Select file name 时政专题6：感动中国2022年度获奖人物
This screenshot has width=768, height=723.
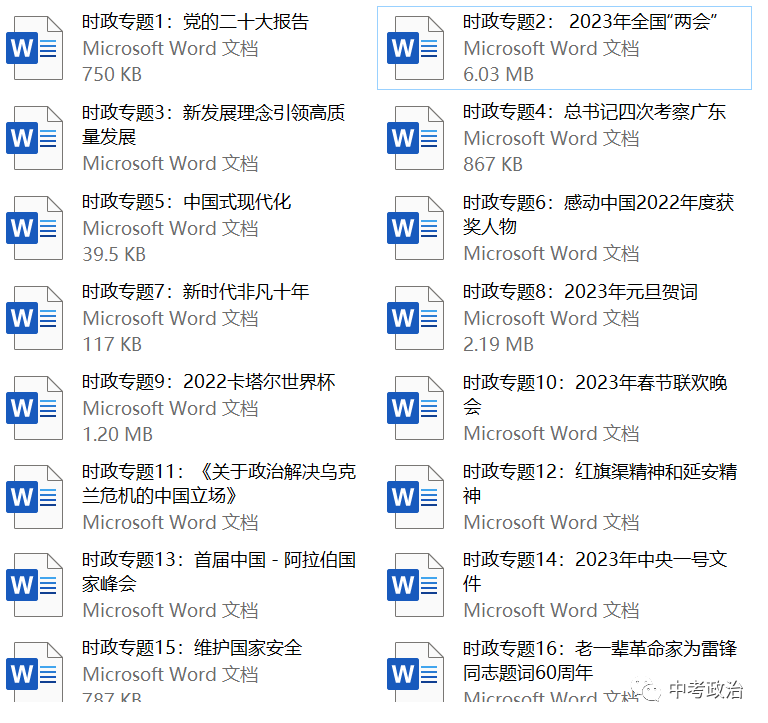(x=599, y=214)
